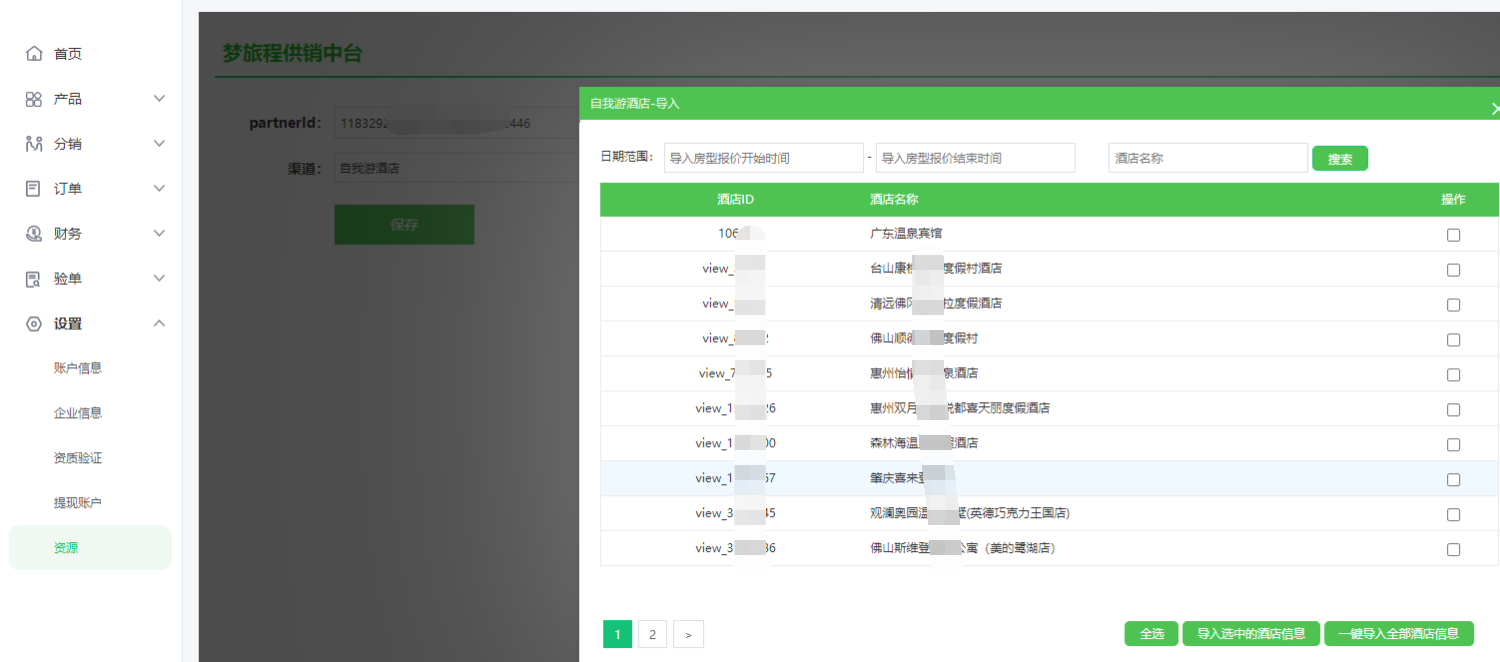Tick the checkbox for 广东温泉宾馆

[1453, 235]
